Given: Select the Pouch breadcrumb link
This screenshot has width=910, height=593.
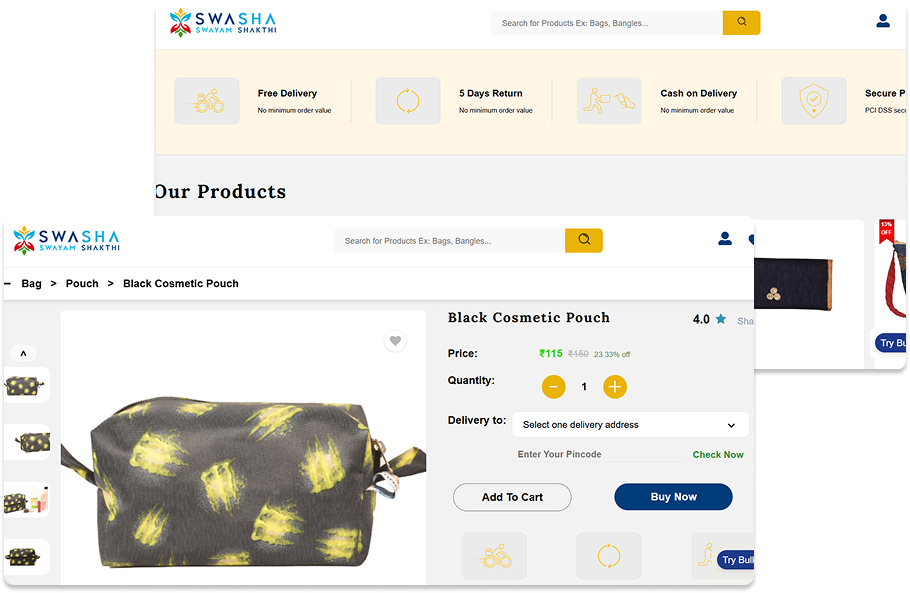Looking at the screenshot, I should coord(82,283).
